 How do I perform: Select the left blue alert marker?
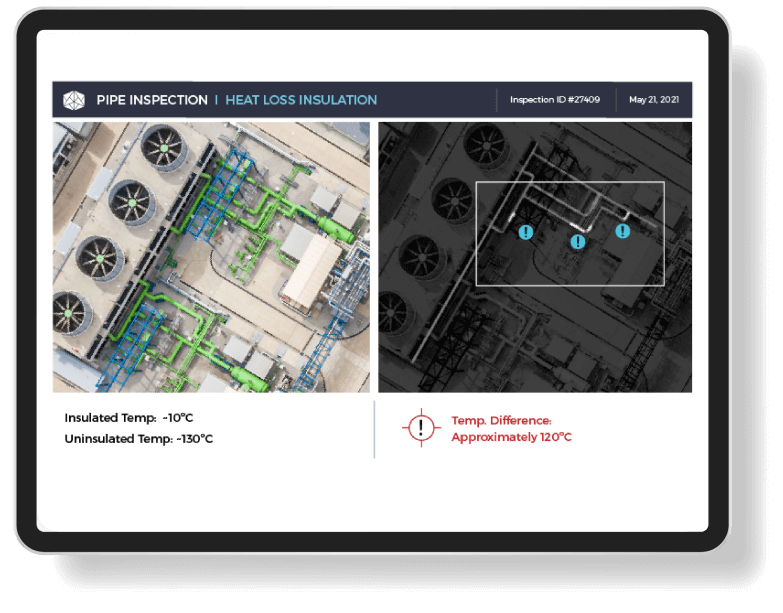[x=525, y=232]
